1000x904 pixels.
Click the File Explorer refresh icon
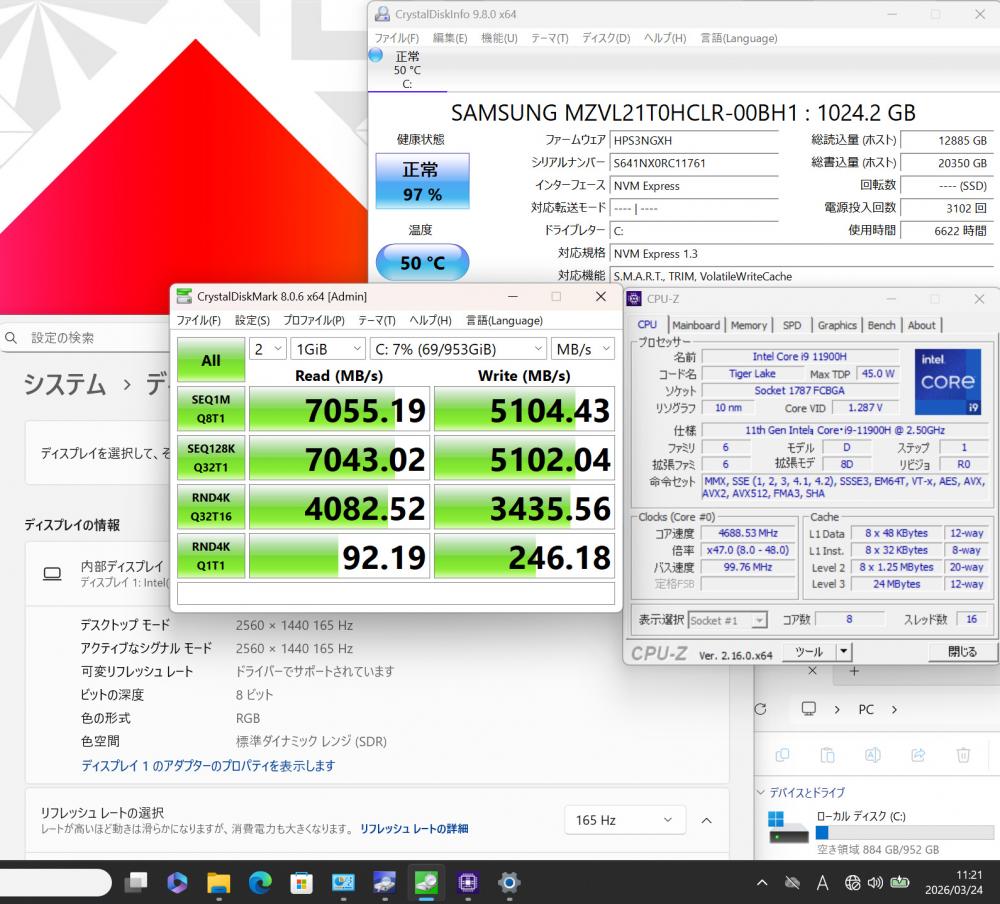click(761, 709)
